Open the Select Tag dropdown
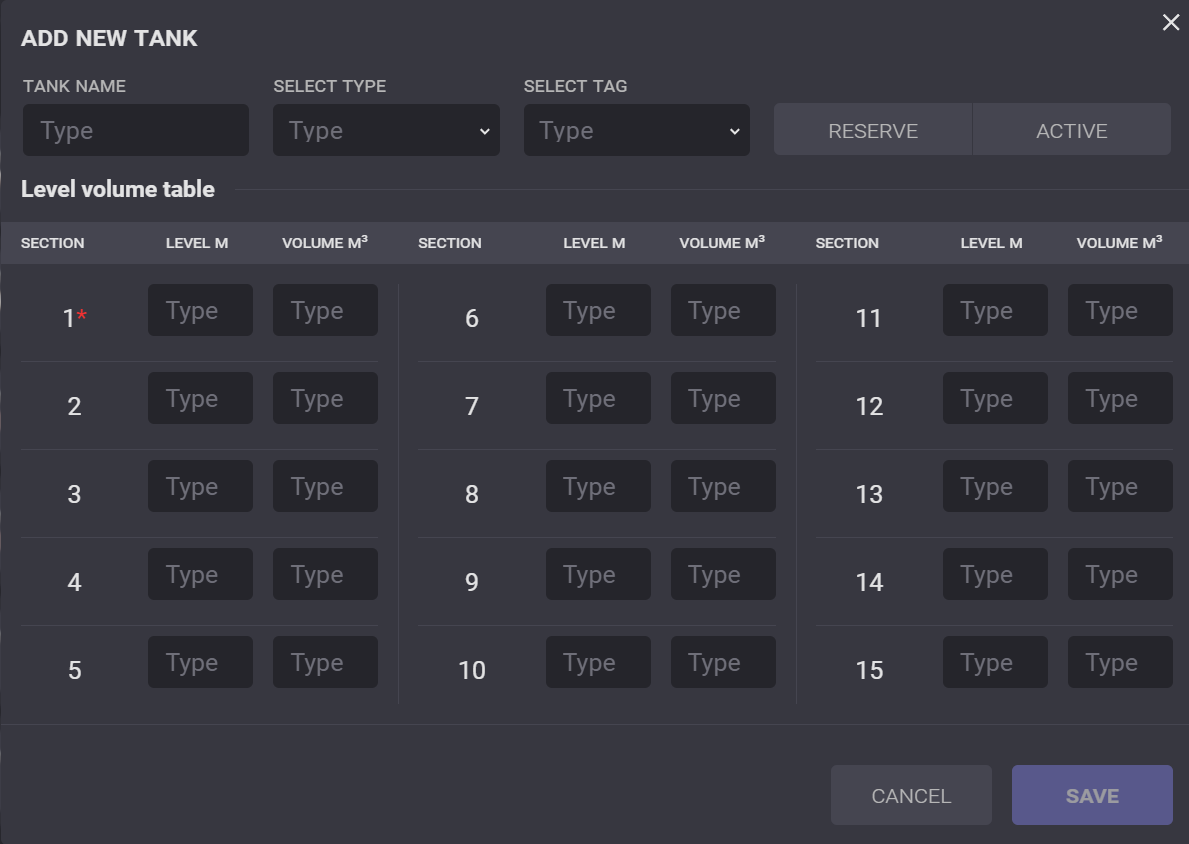 (x=636, y=130)
